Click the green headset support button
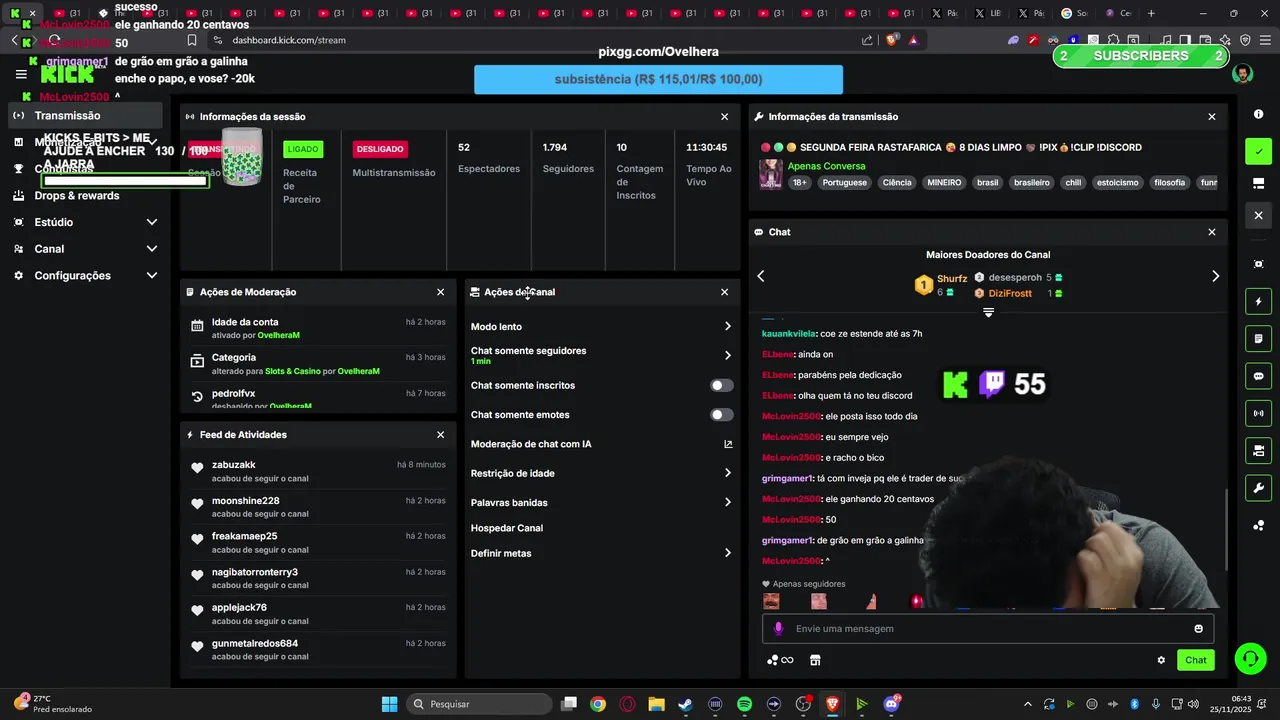 (1250, 658)
